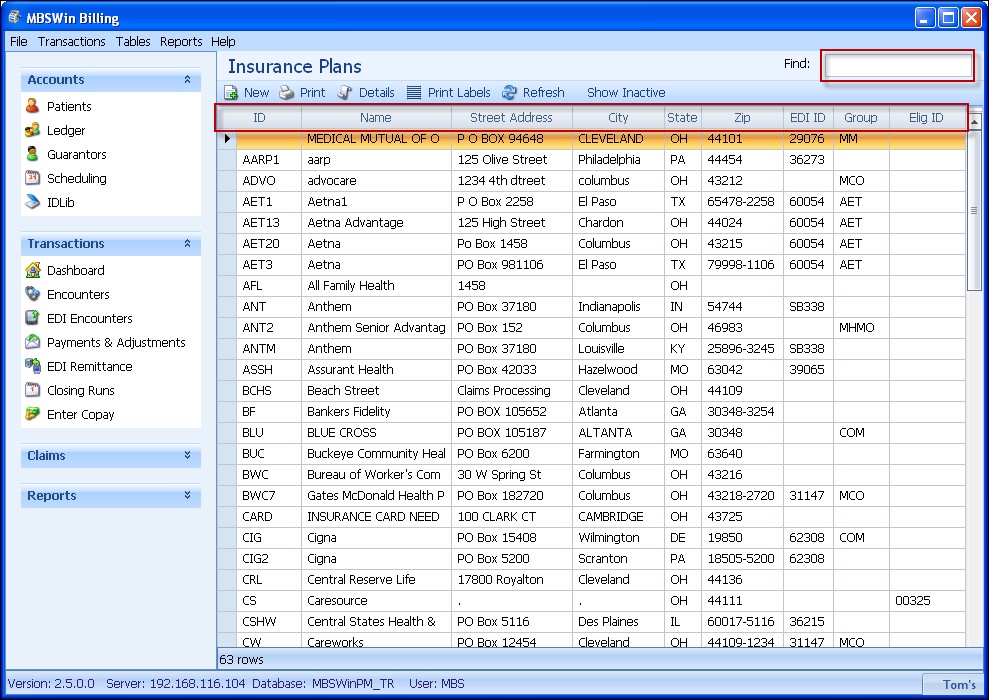Open the Transactions menu

point(71,41)
